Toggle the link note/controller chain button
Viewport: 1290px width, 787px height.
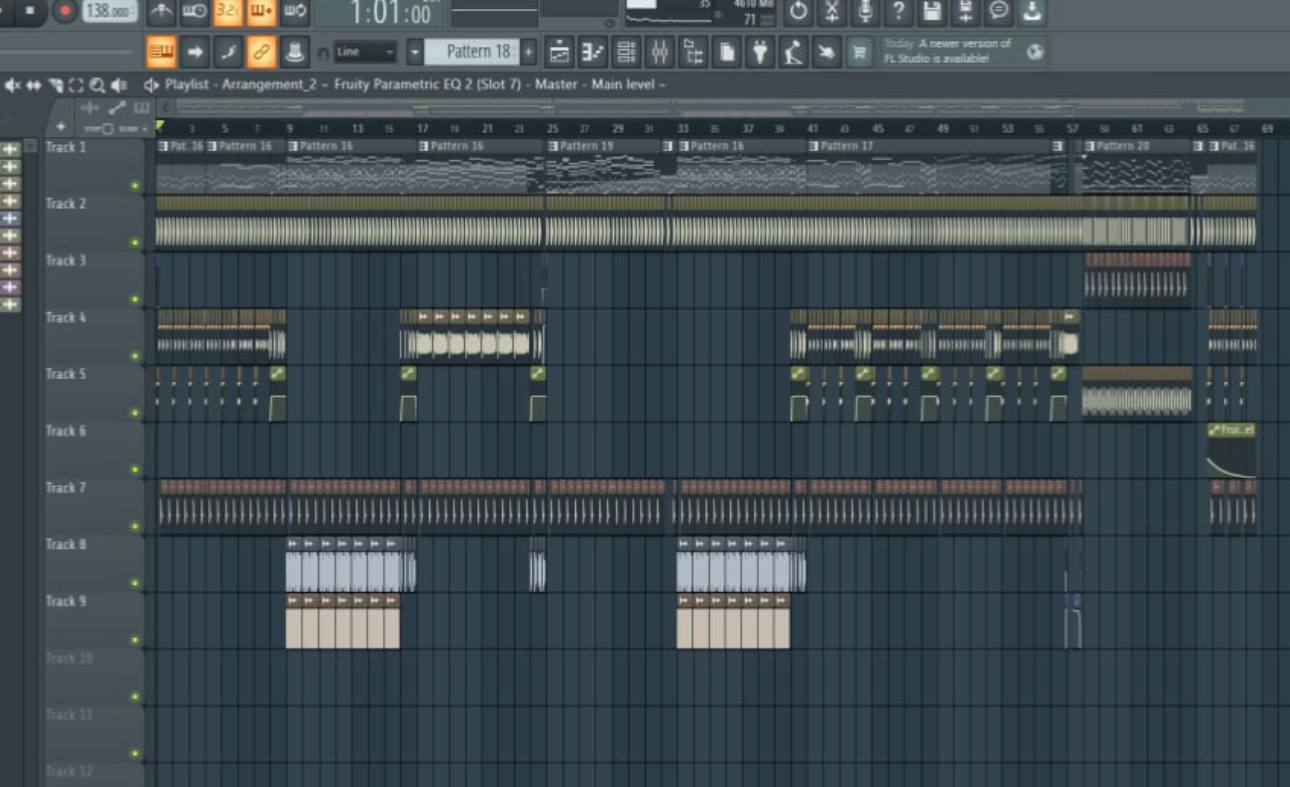261,52
